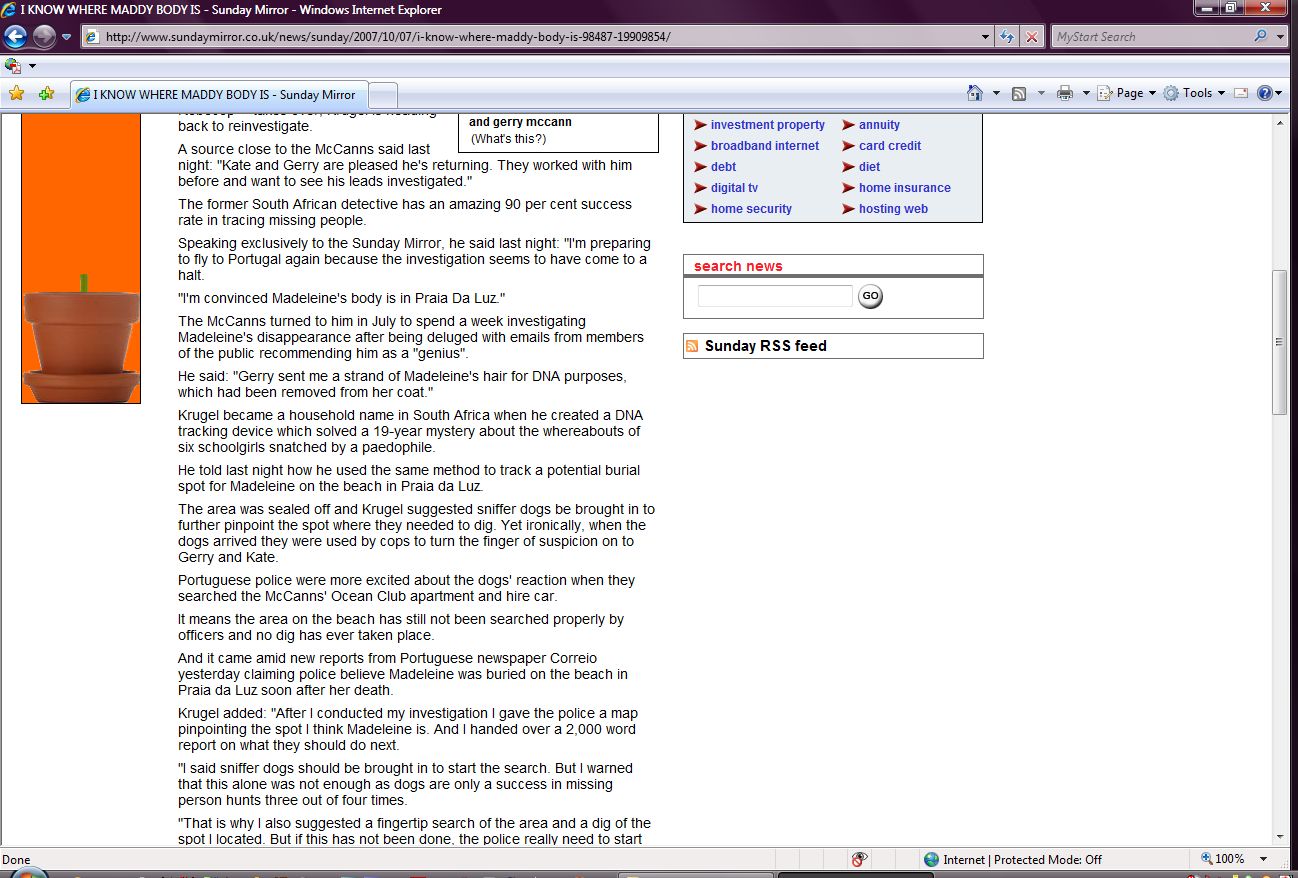Click the search news text field

774,296
